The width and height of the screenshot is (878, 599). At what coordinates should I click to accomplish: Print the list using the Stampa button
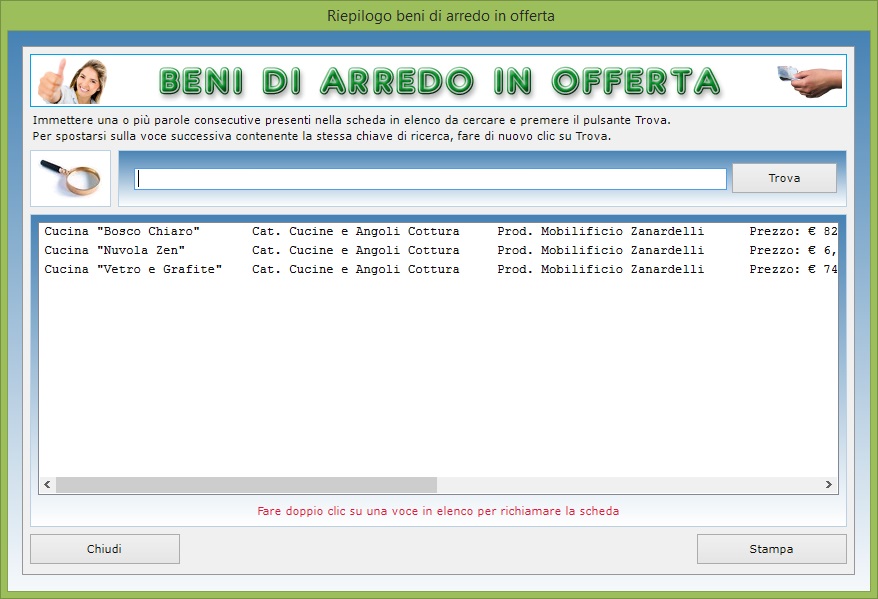(771, 549)
